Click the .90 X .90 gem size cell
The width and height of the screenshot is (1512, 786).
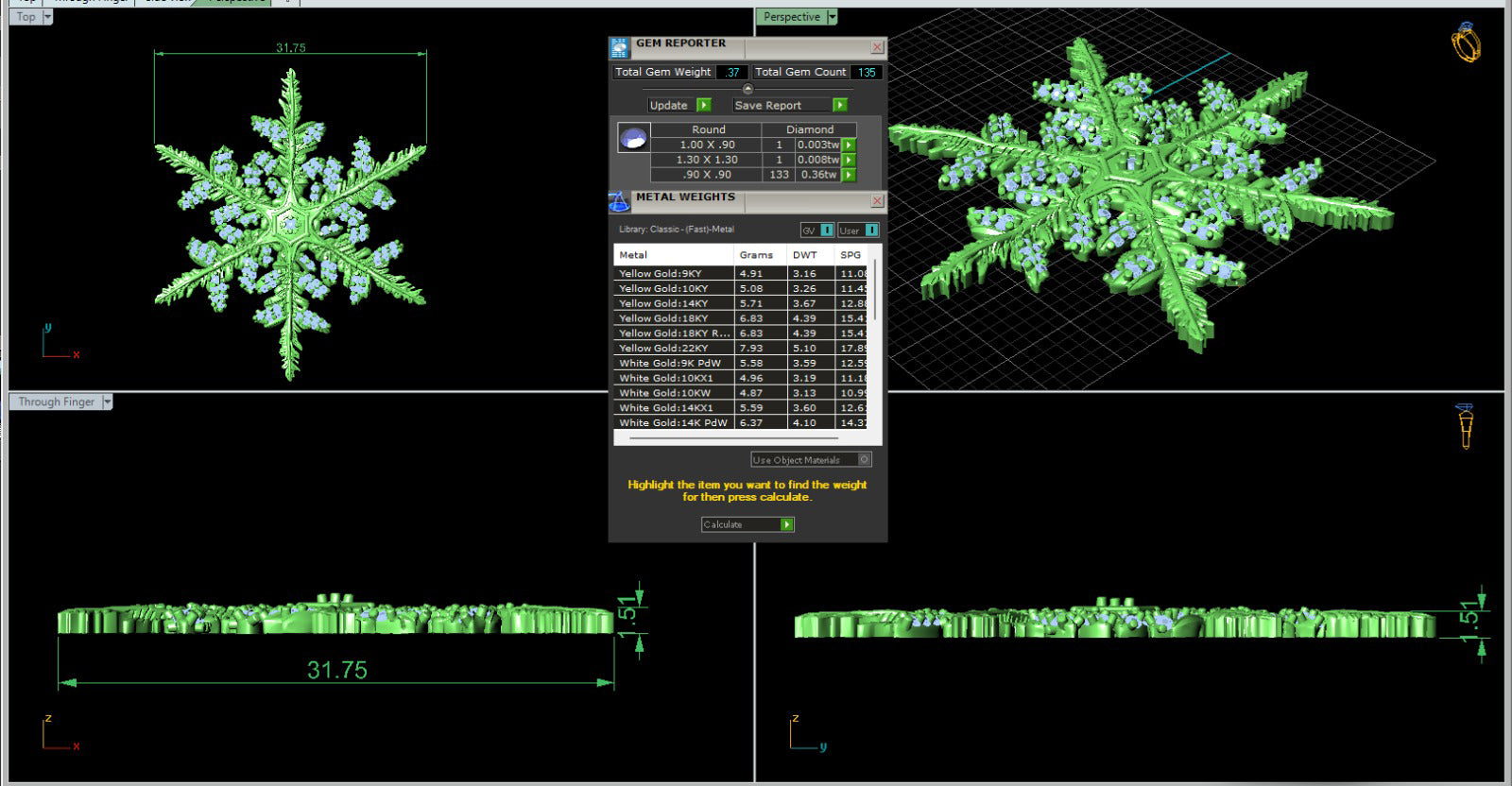[x=707, y=175]
